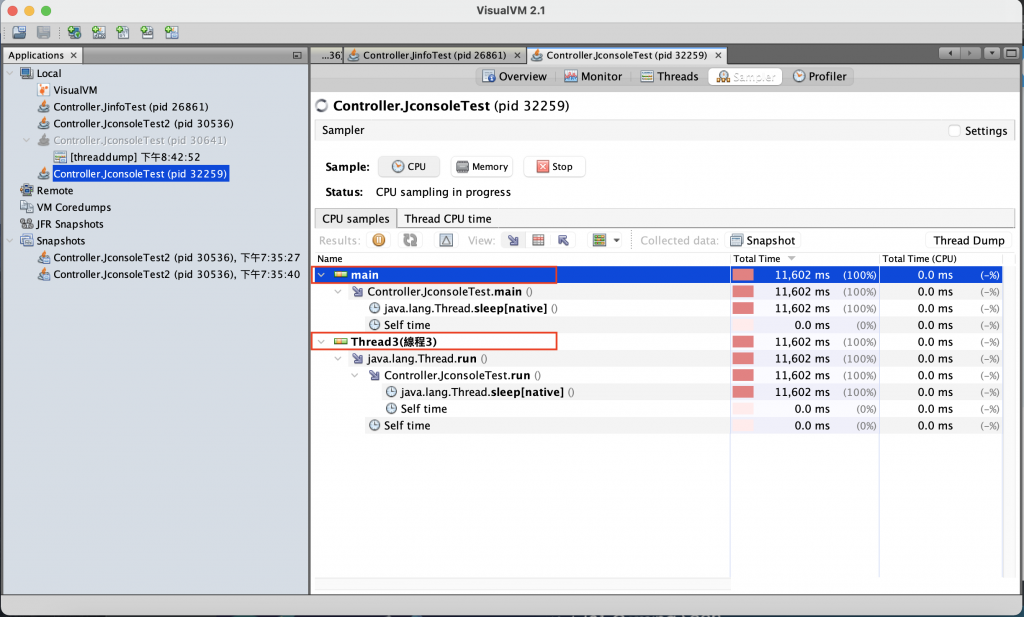Viewport: 1024px width, 617px height.
Task: Open the Thread CPU time tab
Action: [x=447, y=219]
